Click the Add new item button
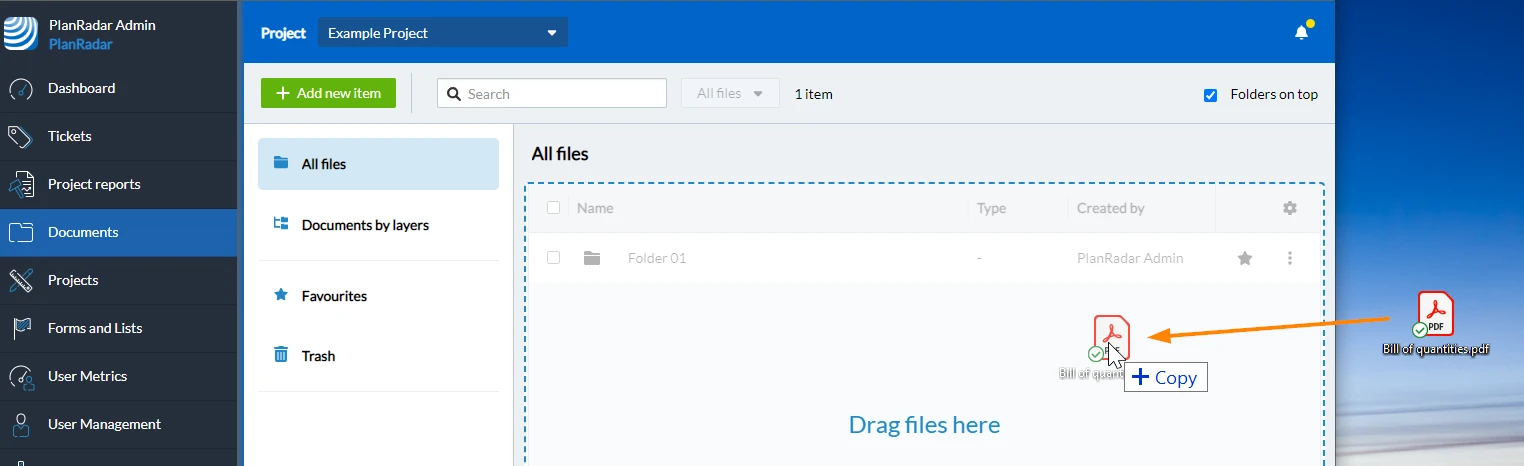The height and width of the screenshot is (466, 1524). tap(328, 93)
